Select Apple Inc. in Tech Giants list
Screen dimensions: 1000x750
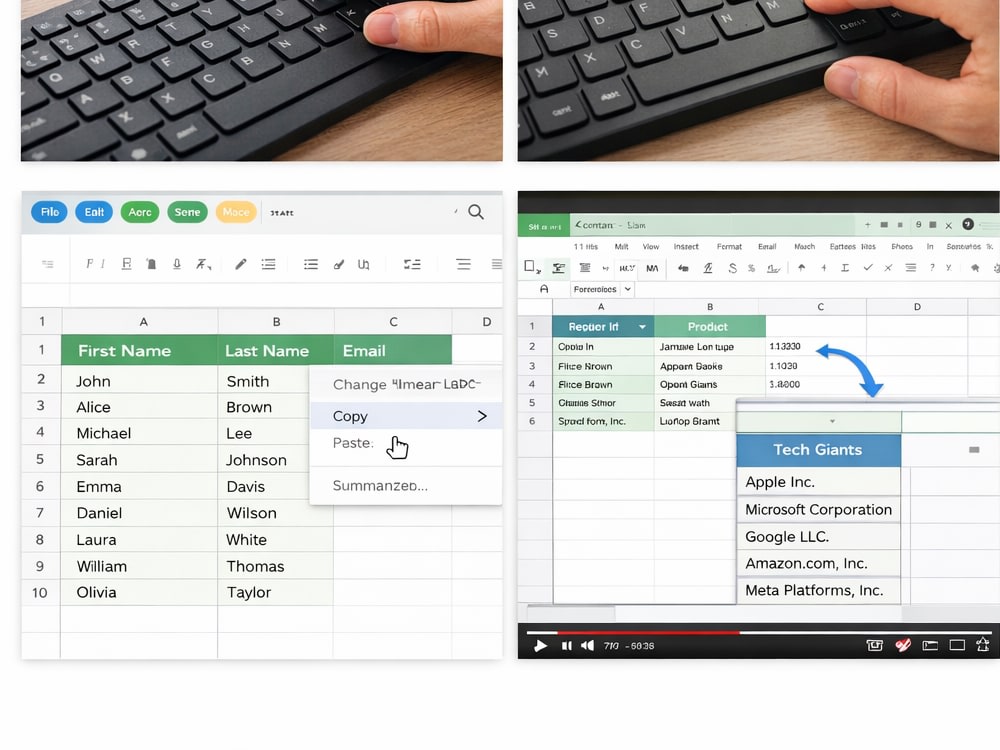point(818,482)
